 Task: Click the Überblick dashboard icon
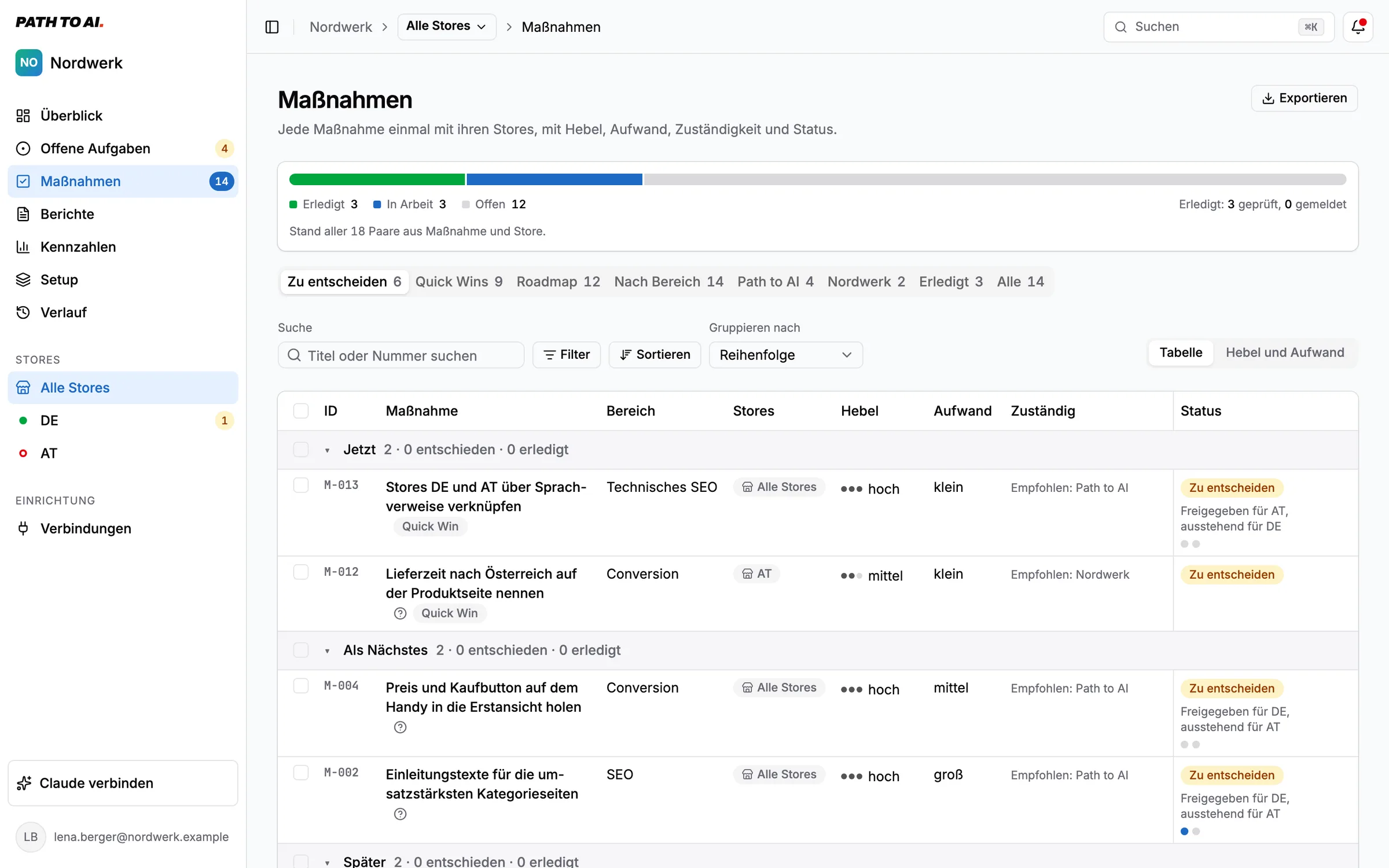(23, 116)
